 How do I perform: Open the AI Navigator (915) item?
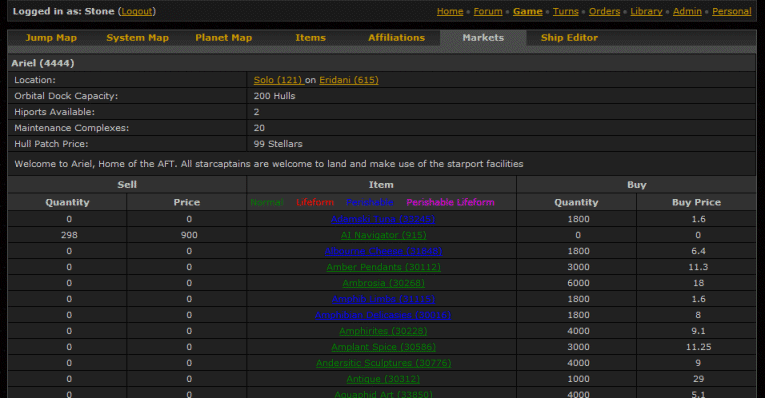(383, 235)
